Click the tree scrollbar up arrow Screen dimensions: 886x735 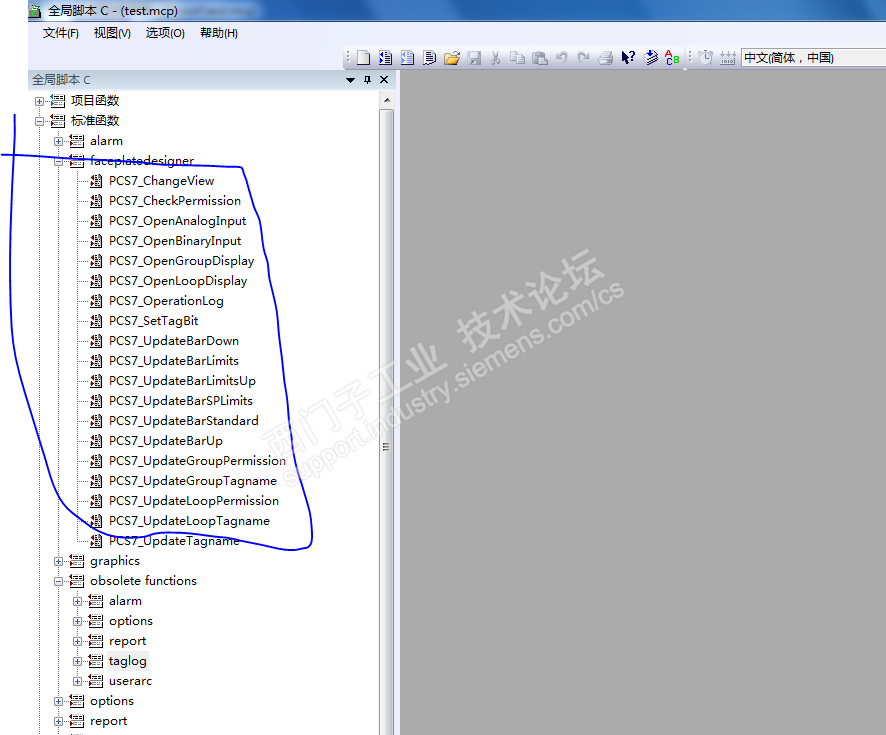[387, 101]
